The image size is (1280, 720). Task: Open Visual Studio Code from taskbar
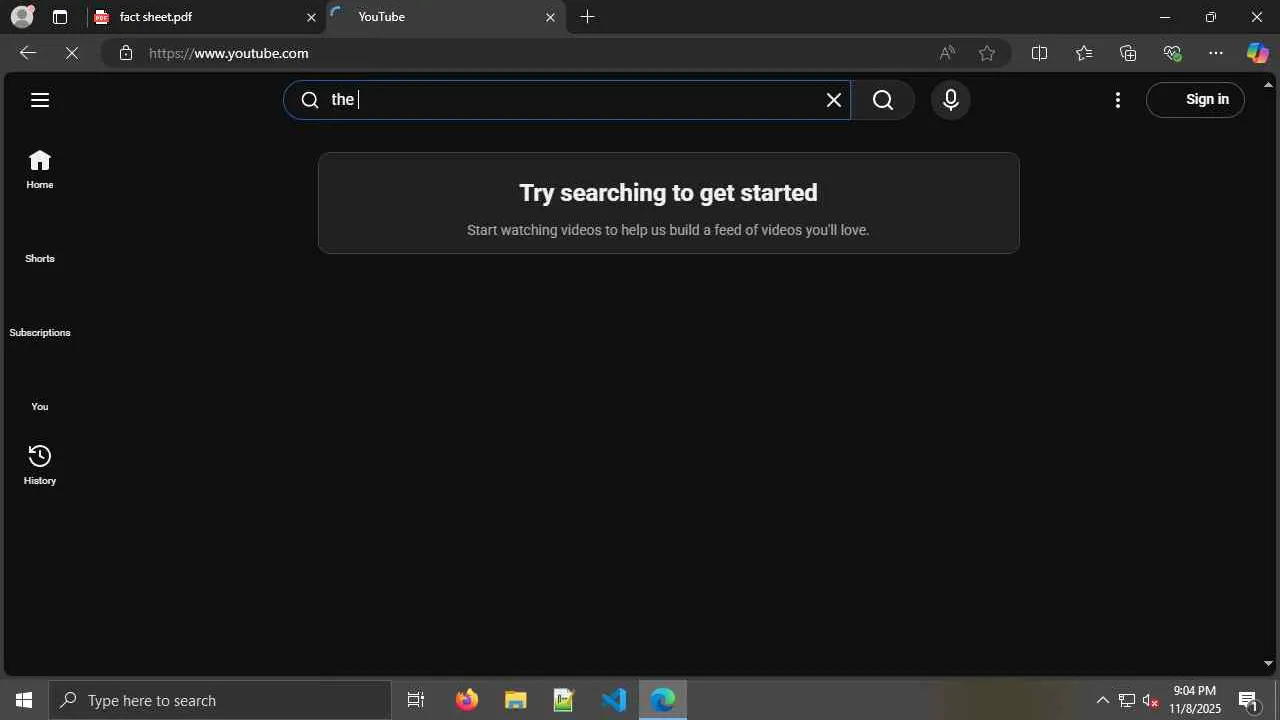pyautogui.click(x=613, y=700)
